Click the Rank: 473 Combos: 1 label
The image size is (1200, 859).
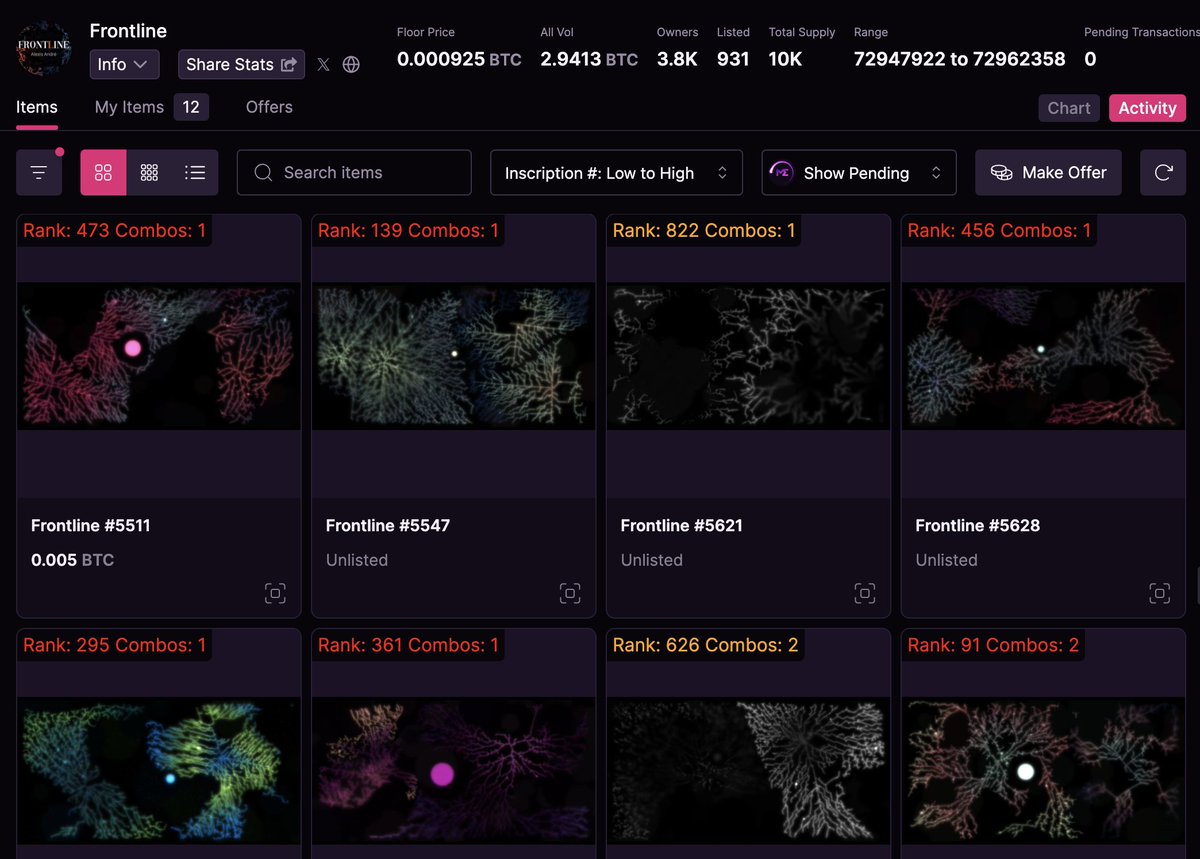114,231
